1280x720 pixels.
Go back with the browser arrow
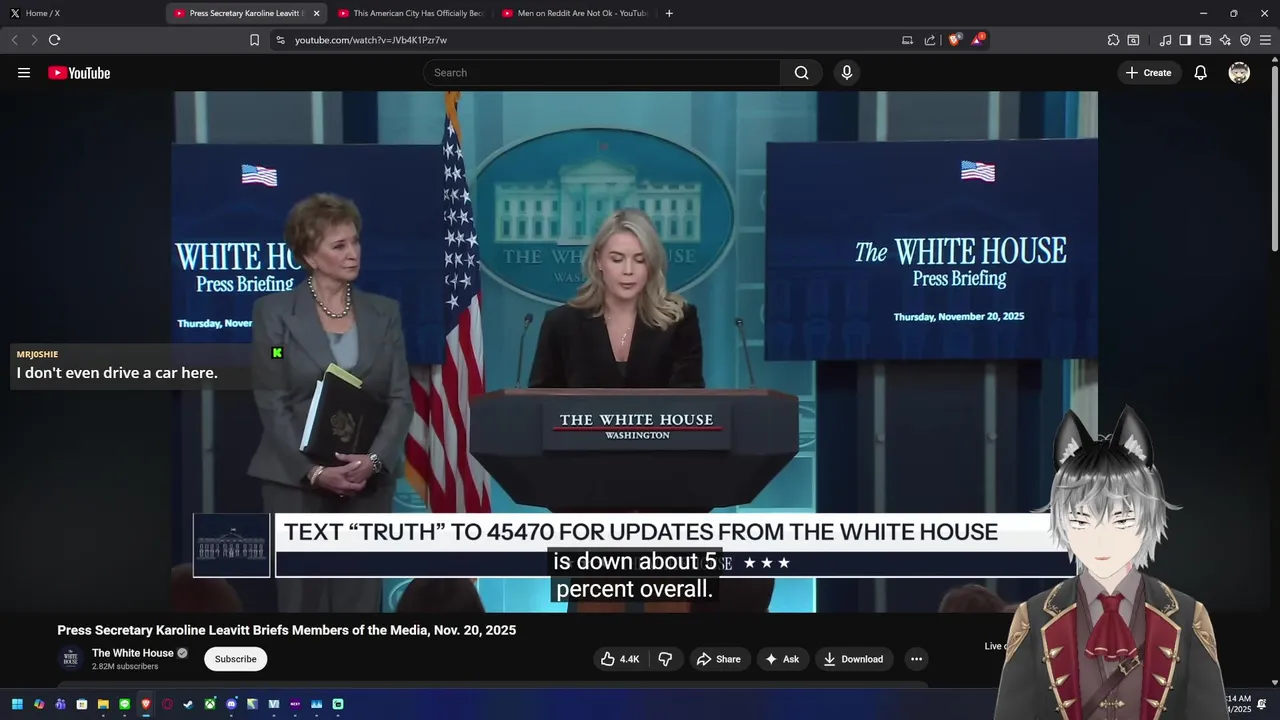pyautogui.click(x=14, y=40)
